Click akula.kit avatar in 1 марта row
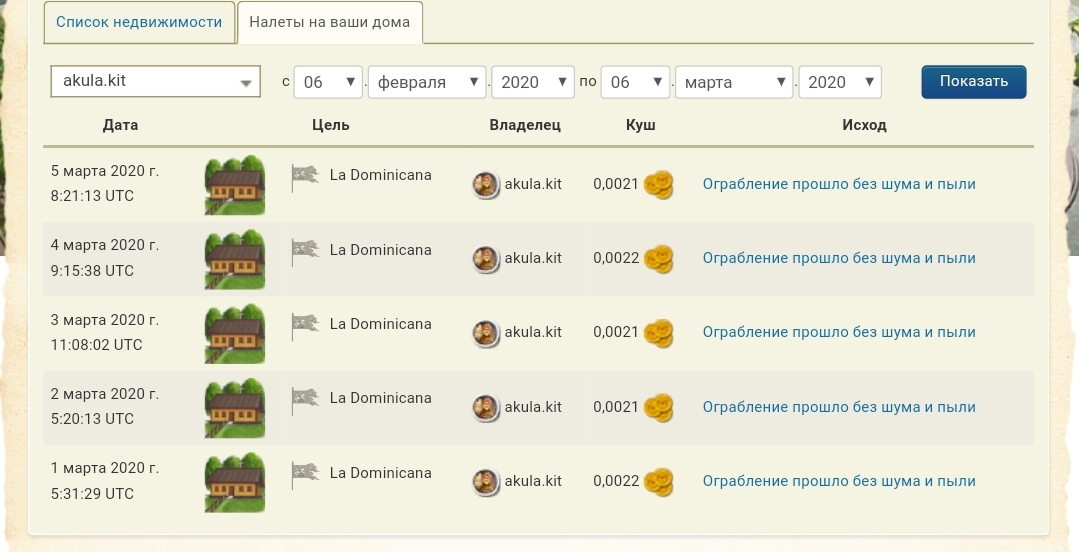The width and height of the screenshot is (1079, 552). [x=486, y=482]
